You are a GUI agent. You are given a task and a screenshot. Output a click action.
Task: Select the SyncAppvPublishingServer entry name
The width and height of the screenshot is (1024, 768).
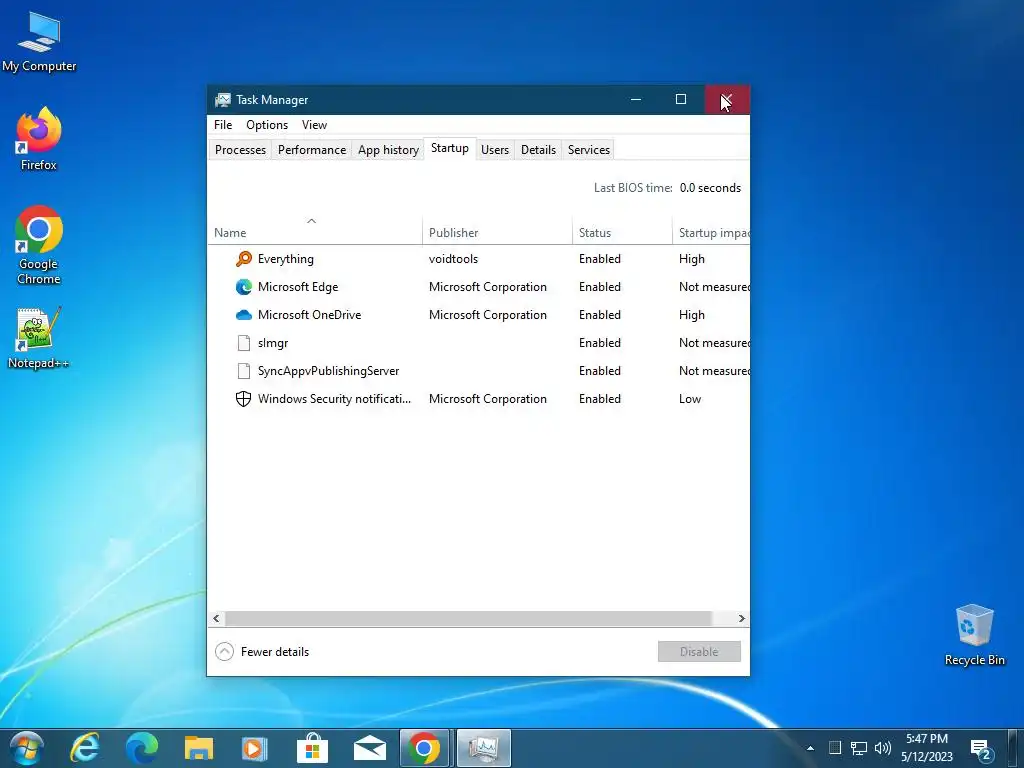click(328, 371)
